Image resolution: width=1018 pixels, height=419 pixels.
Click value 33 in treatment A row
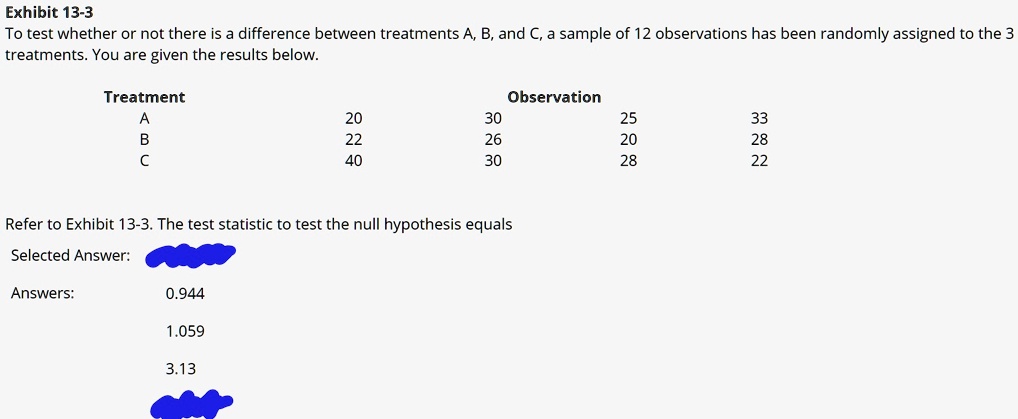point(759,119)
